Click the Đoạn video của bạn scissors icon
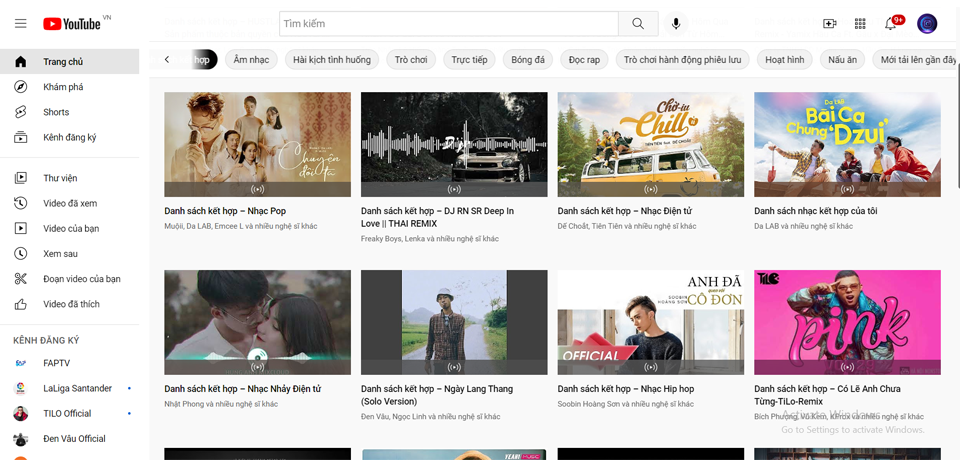 pos(21,278)
